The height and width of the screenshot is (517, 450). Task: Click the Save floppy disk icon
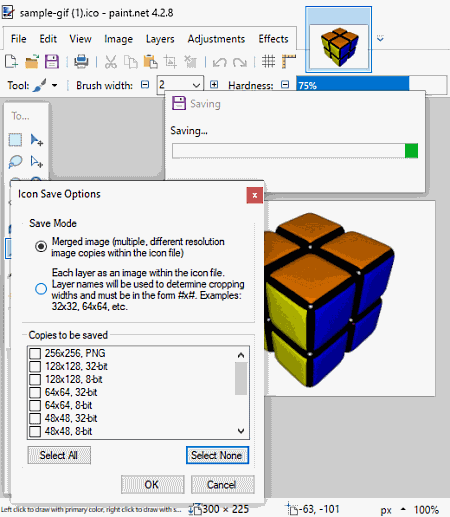click(52, 62)
